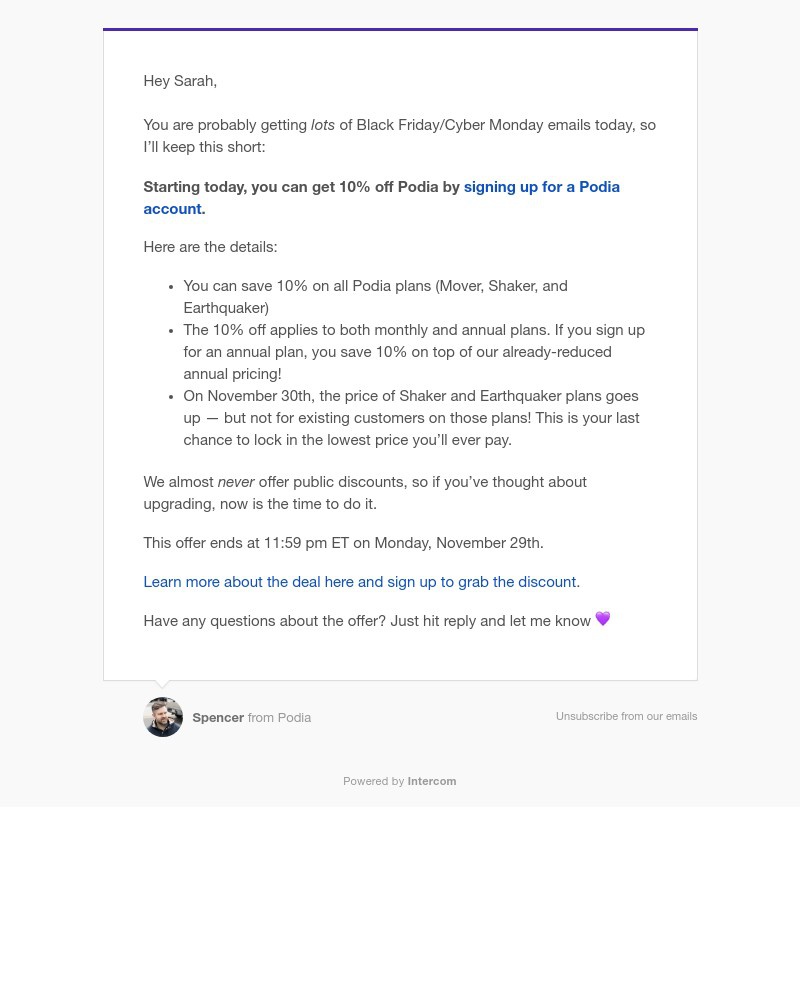Click the 'Powered by' footer text
The height and width of the screenshot is (1000, 800).
[x=374, y=782]
